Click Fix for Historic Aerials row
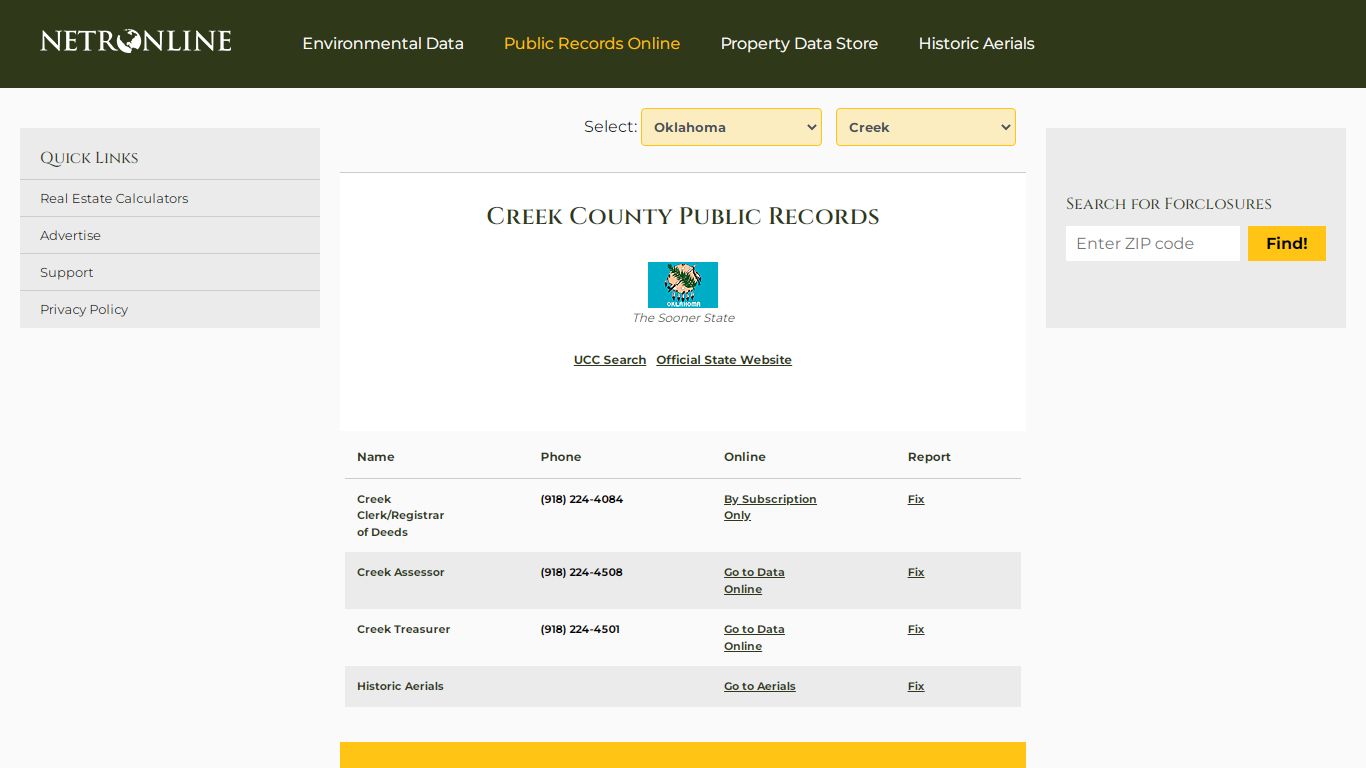The image size is (1366, 768). (916, 686)
